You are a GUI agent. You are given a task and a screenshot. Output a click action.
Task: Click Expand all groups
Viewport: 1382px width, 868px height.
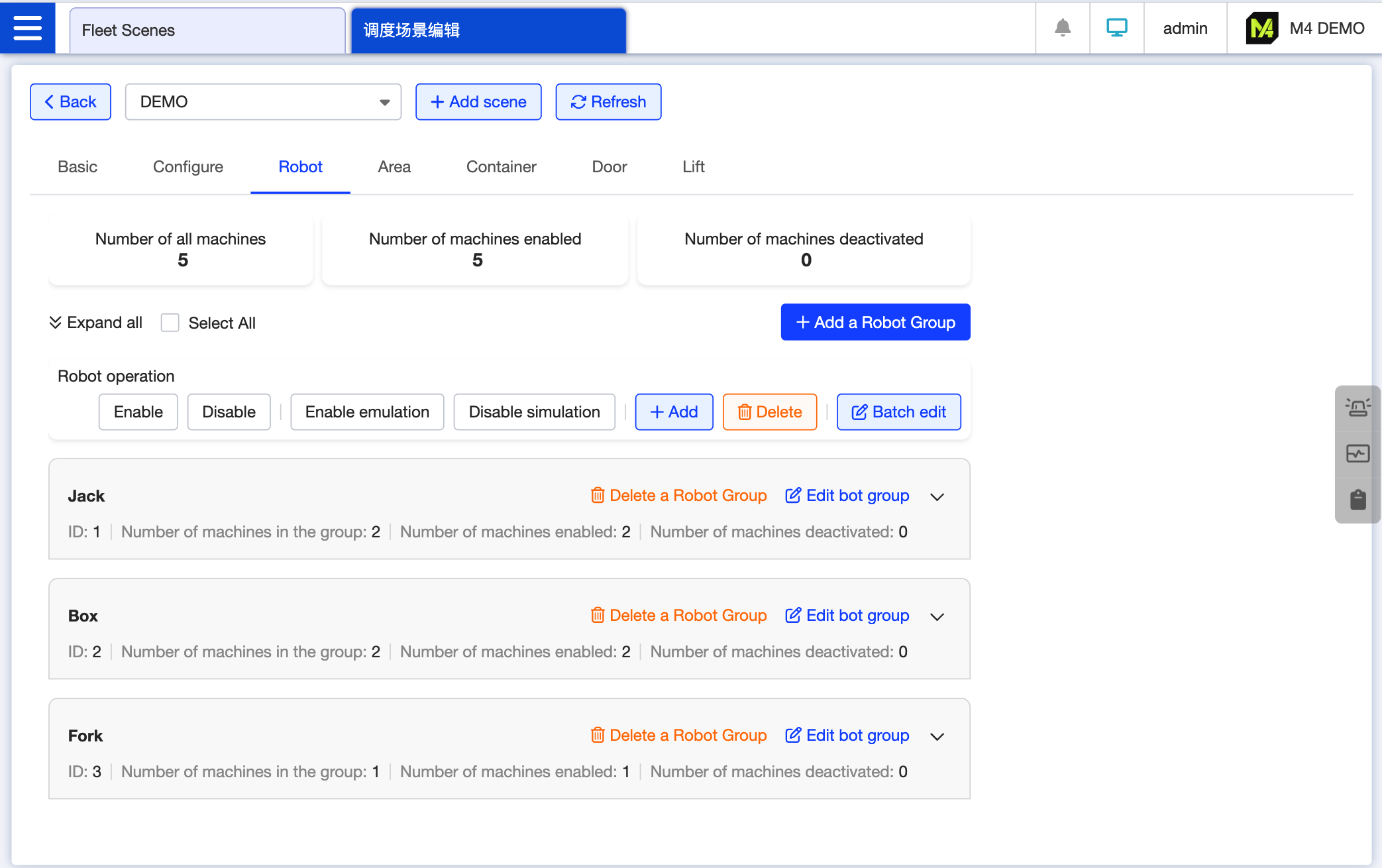click(96, 323)
